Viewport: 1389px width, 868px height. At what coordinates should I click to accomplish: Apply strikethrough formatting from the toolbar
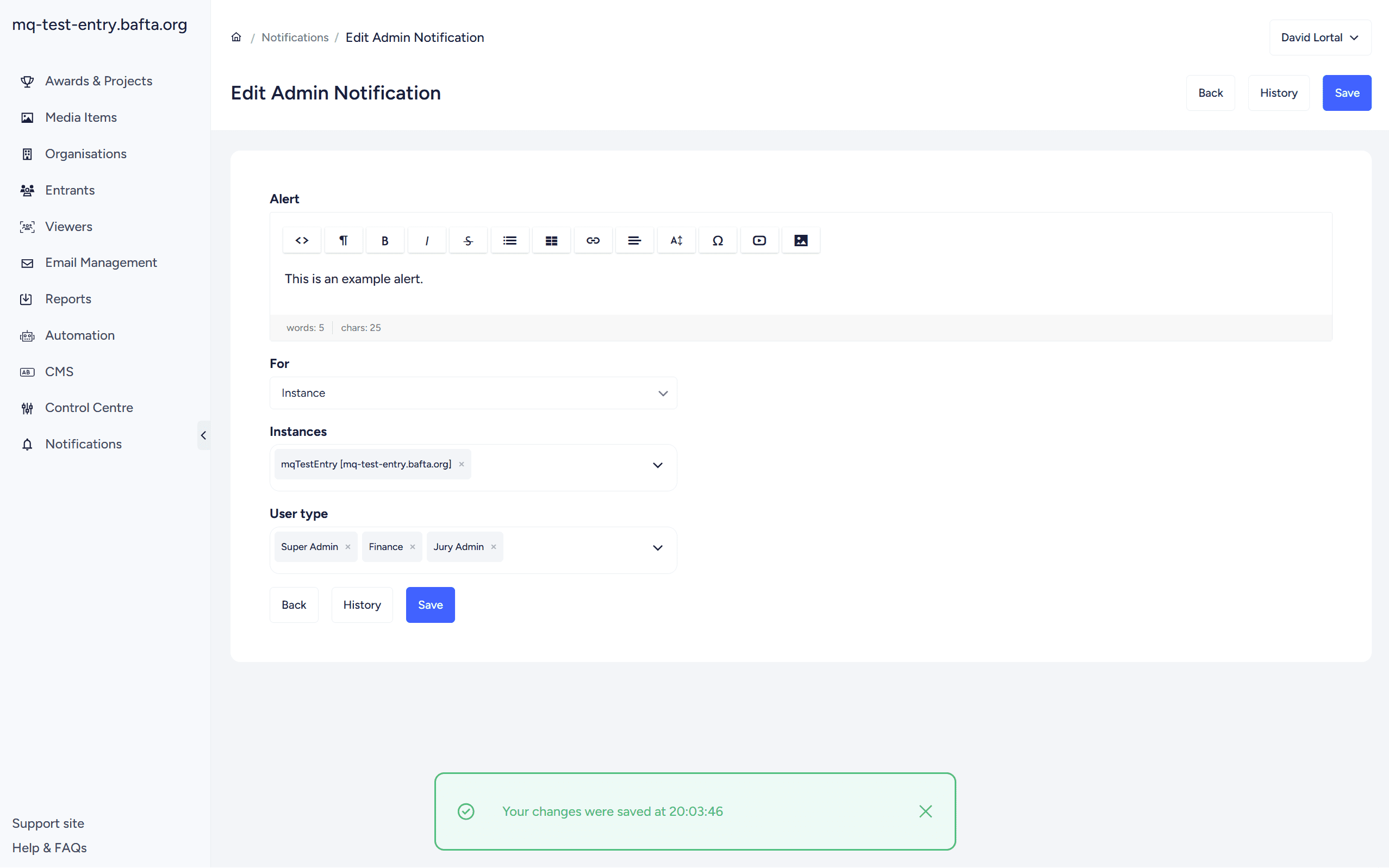468,241
